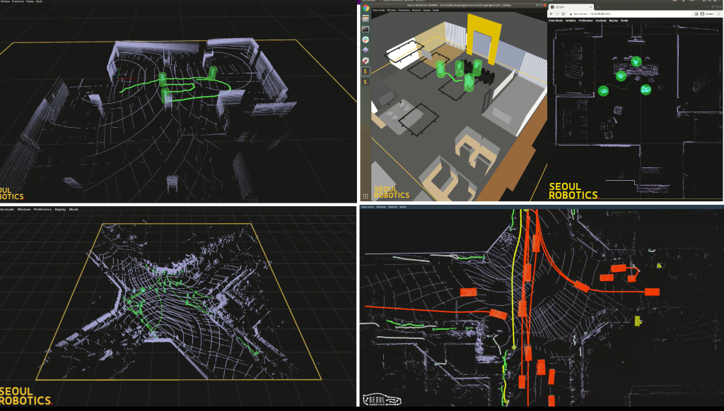Switch to the SENSR browser tab
724x411 pixels.
coord(571,7)
